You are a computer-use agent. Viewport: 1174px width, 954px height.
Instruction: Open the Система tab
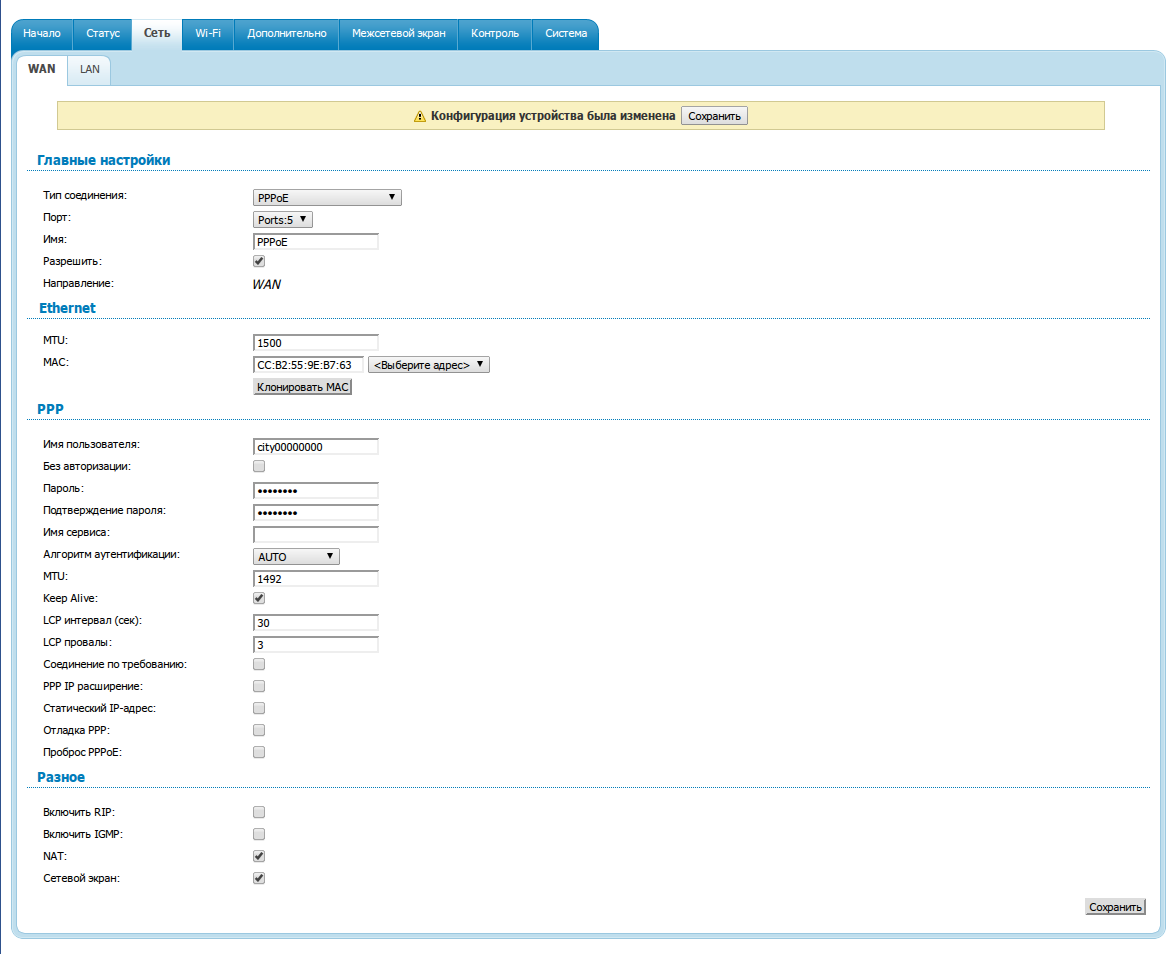[x=566, y=33]
